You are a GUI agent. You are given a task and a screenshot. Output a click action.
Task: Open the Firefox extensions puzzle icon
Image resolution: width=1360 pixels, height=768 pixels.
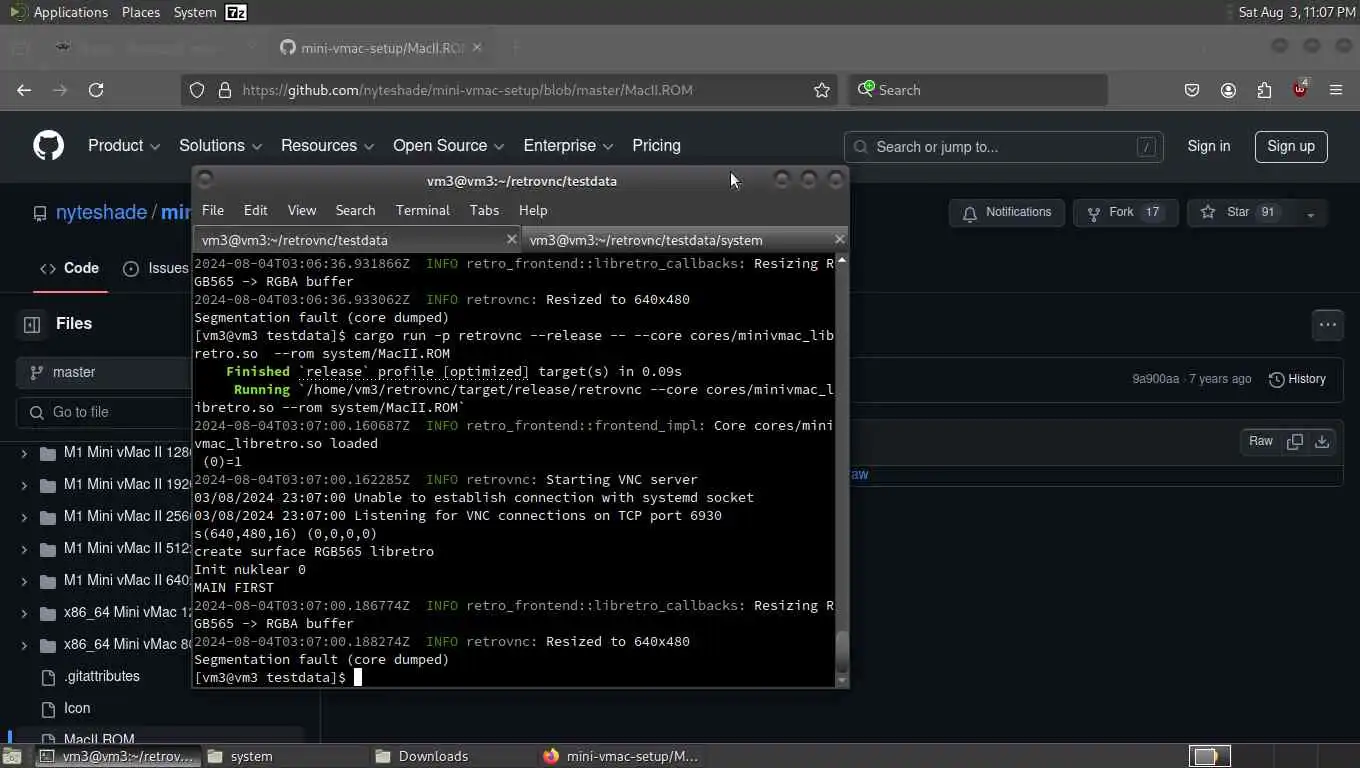1264,90
